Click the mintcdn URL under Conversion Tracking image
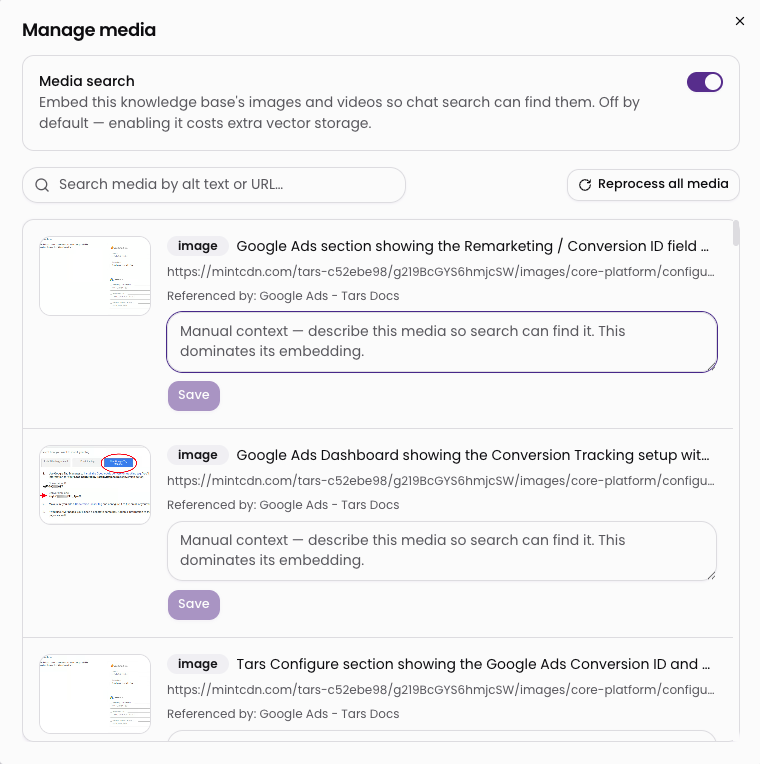 (x=440, y=480)
